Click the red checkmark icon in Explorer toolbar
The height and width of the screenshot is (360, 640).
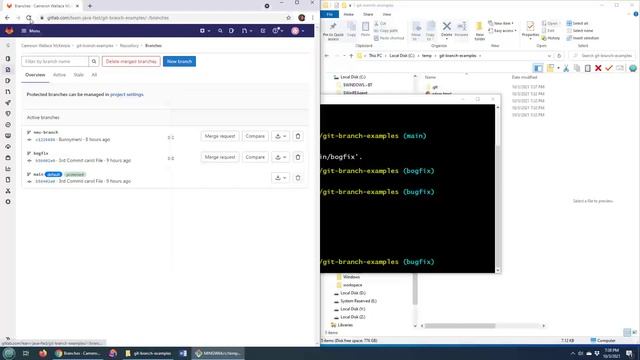tap(609, 68)
